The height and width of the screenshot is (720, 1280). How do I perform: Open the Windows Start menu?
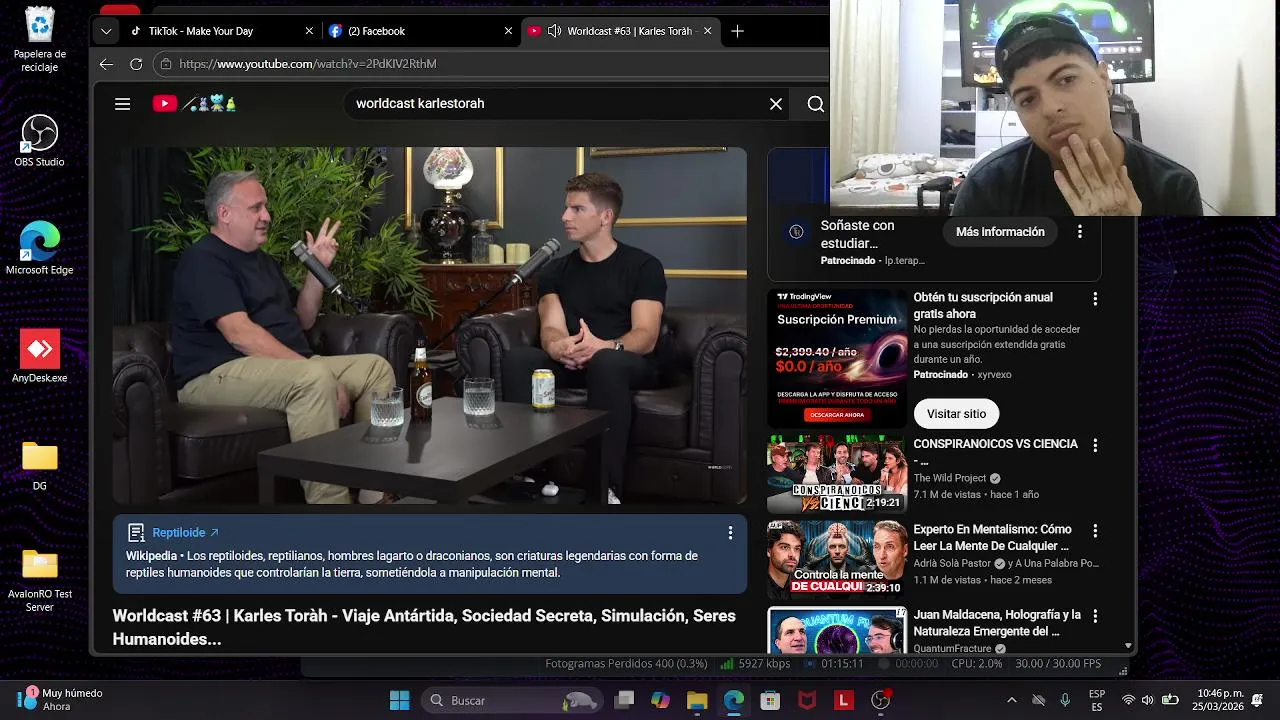click(399, 700)
